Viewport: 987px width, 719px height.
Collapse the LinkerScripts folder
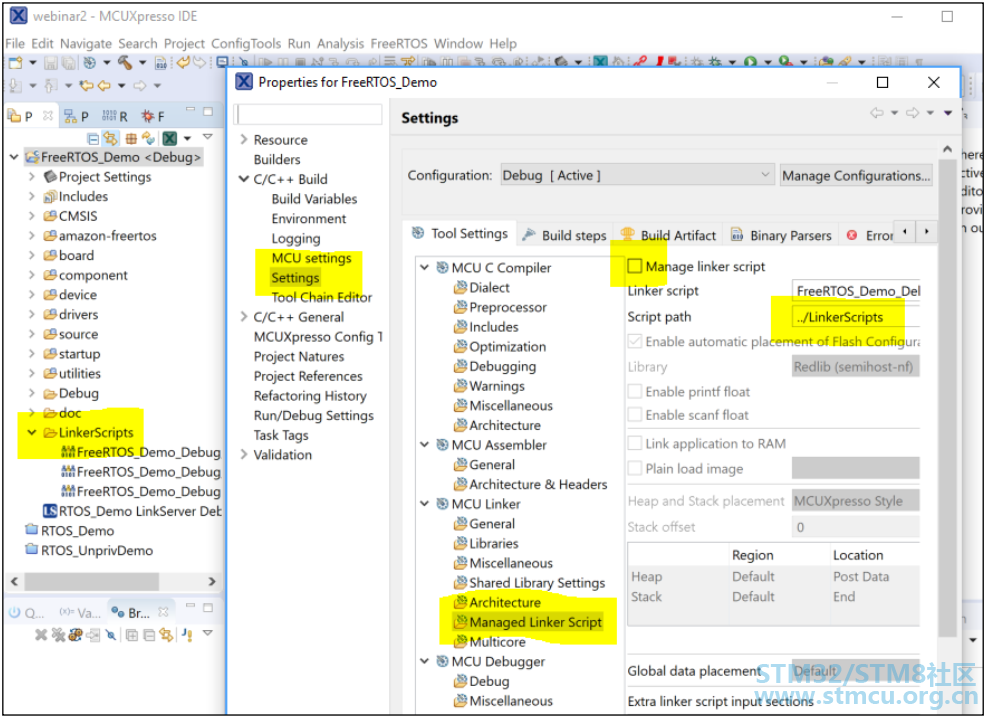(31, 433)
